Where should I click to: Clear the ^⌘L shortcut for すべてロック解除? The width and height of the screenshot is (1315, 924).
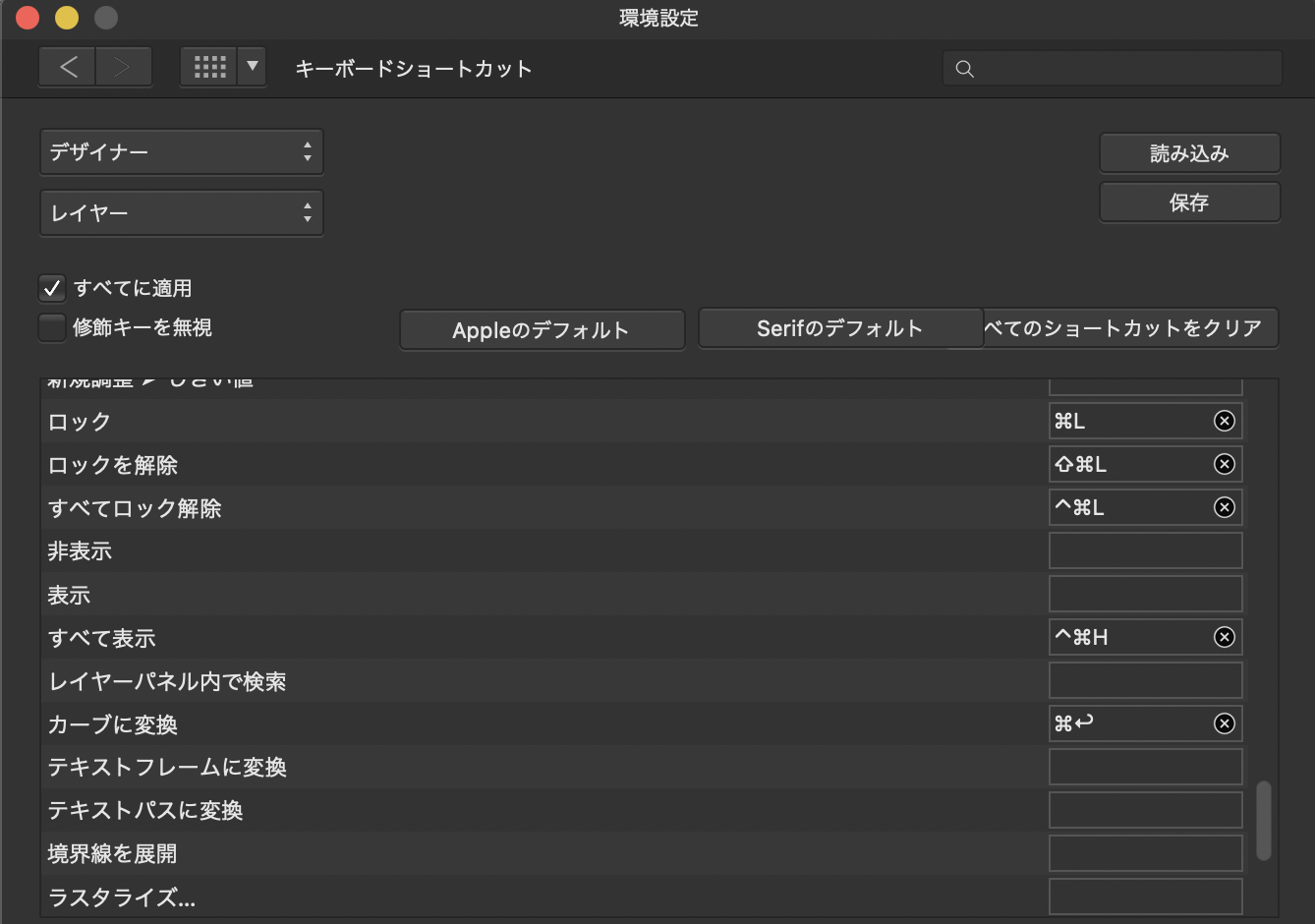click(1225, 506)
